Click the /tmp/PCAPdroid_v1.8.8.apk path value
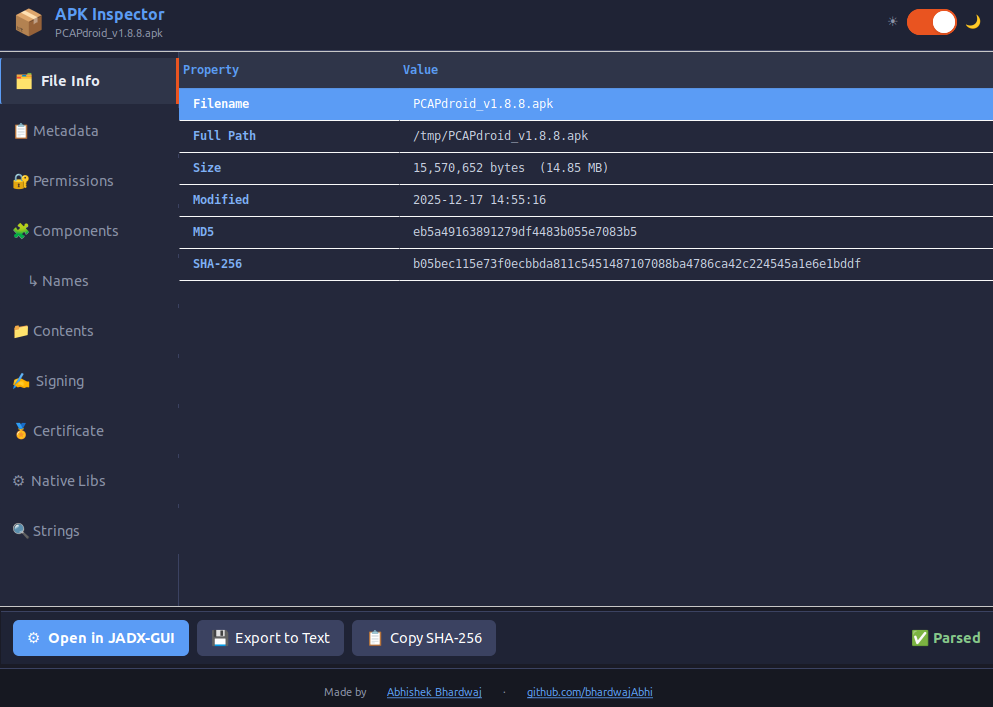The width and height of the screenshot is (993, 707). coord(500,136)
